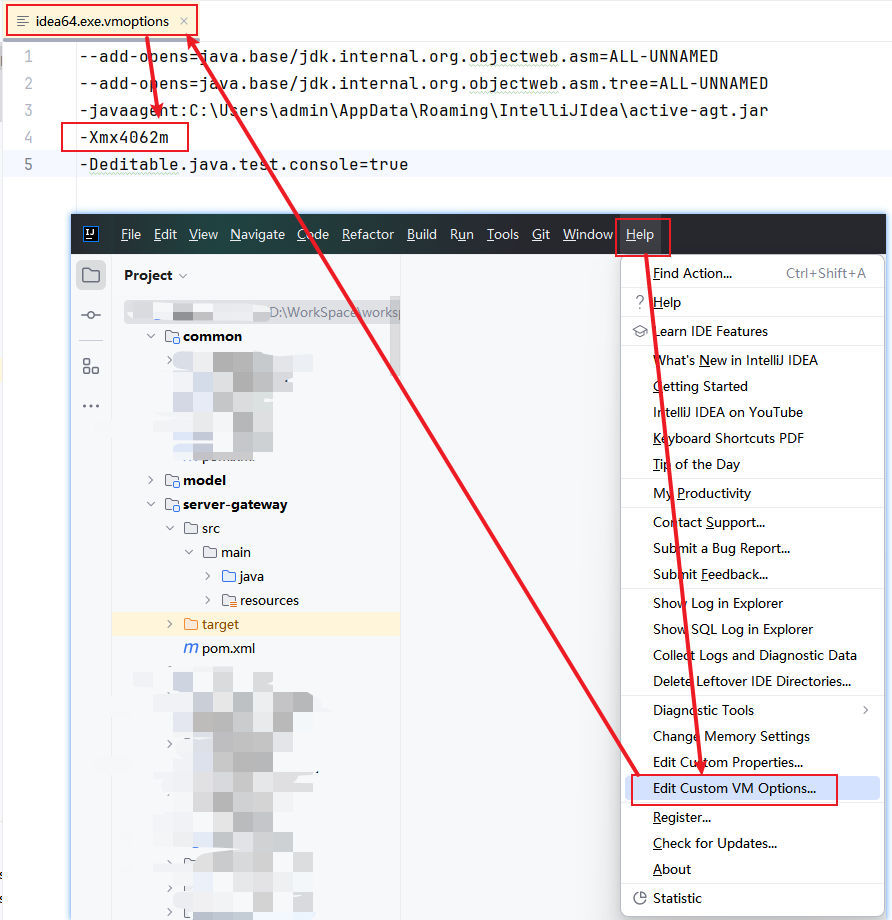Select Show Log in Explorer
Screen dimensions: 892x920
pyautogui.click(x=753, y=603)
